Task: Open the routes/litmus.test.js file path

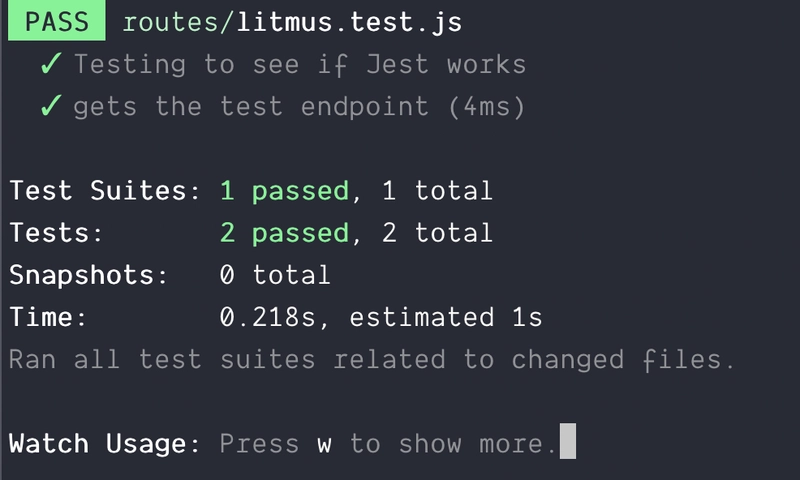Action: [x=293, y=21]
